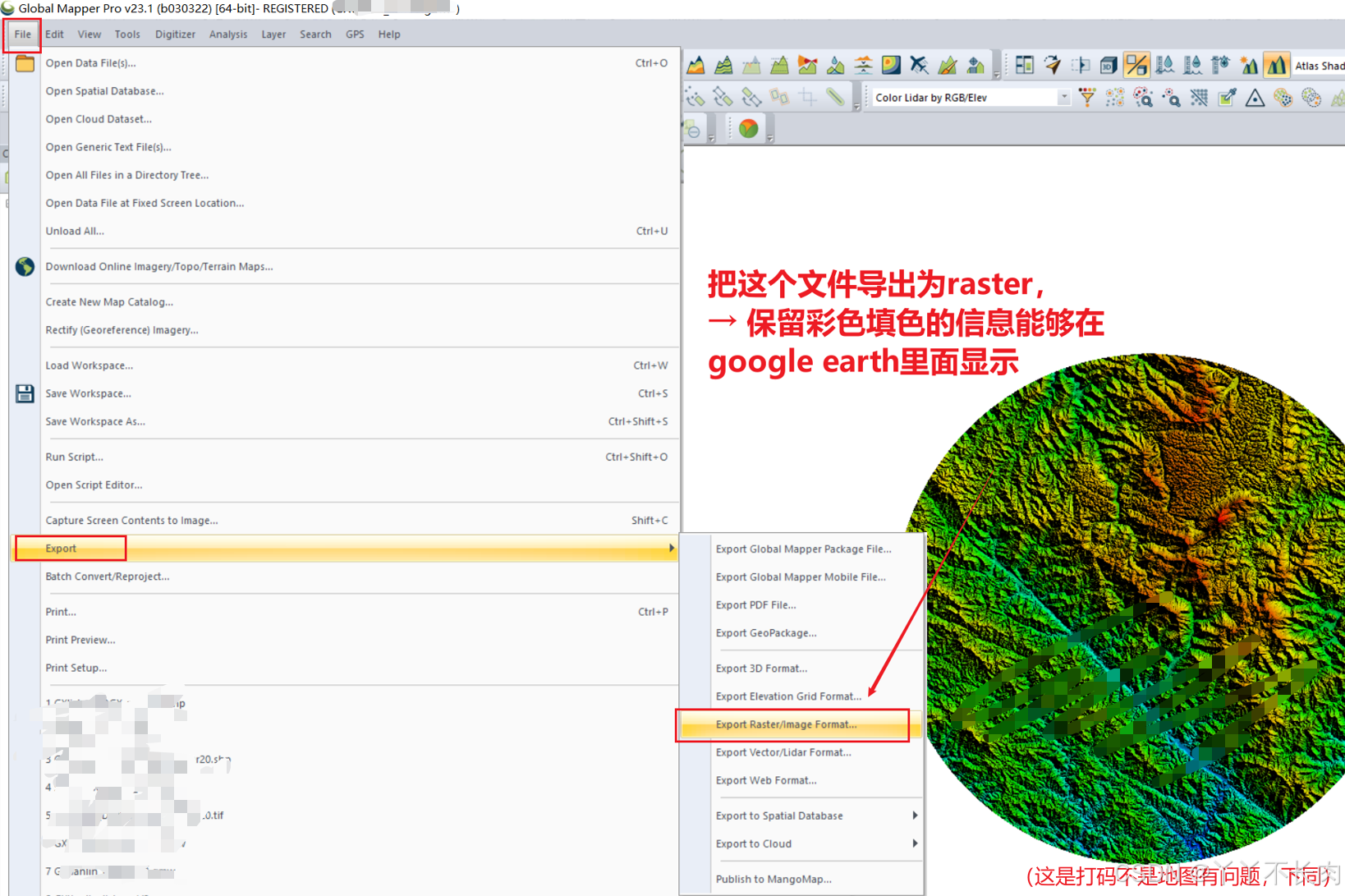This screenshot has height=896, width=1345.
Task: Click the green-orange pie chart icon
Action: (x=748, y=129)
